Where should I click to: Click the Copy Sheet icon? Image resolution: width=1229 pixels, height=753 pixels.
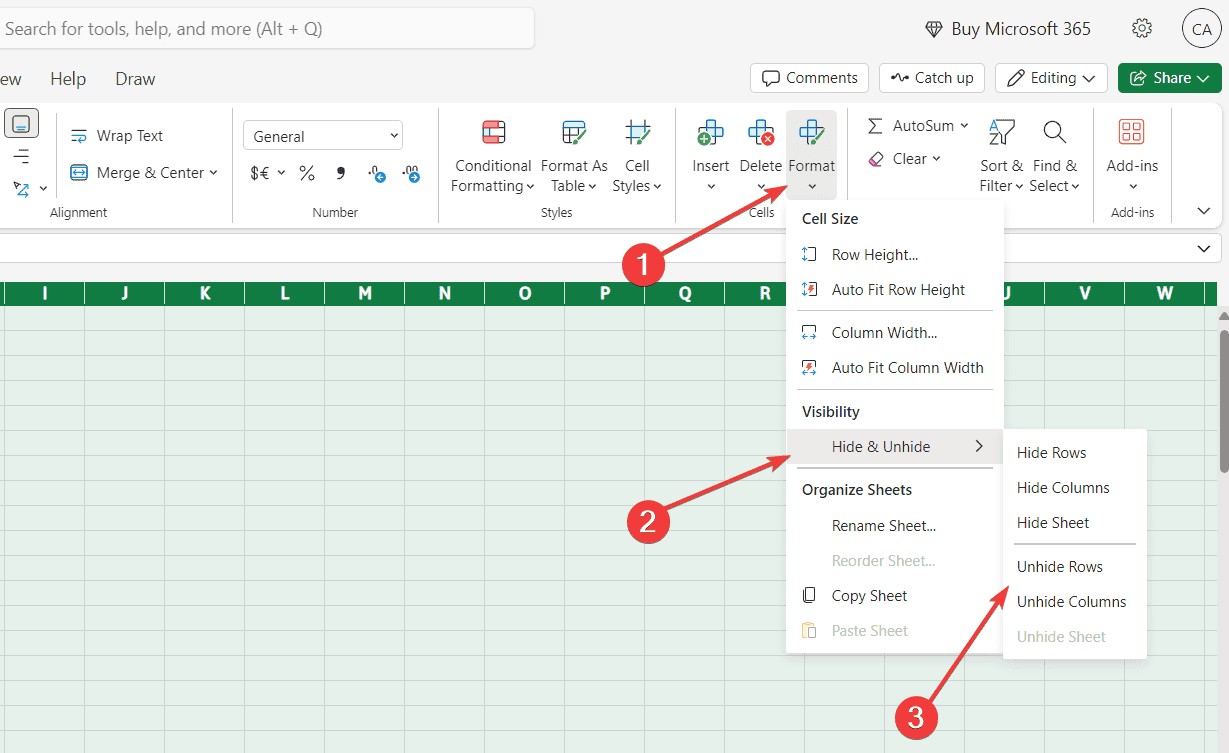810,596
